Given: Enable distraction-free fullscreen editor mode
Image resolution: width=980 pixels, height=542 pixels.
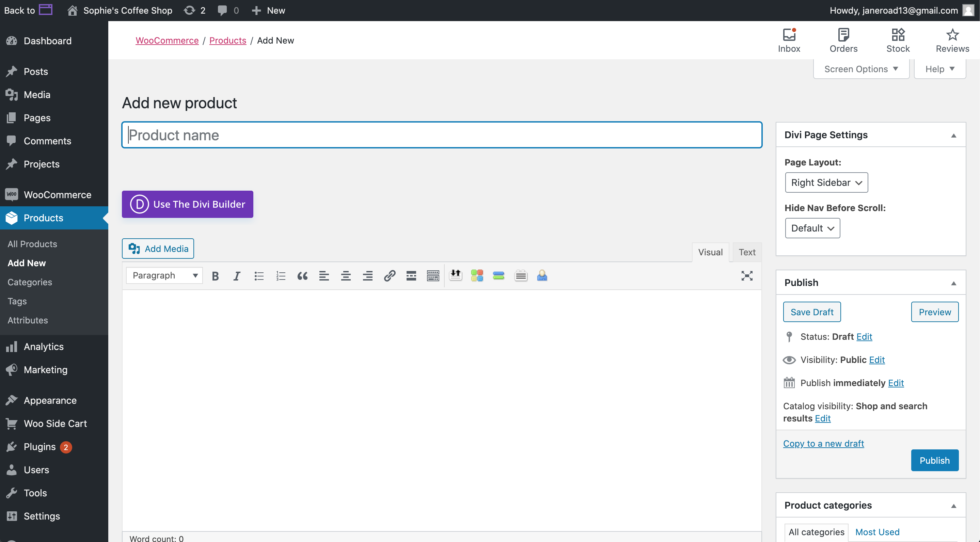Looking at the screenshot, I should [746, 276].
